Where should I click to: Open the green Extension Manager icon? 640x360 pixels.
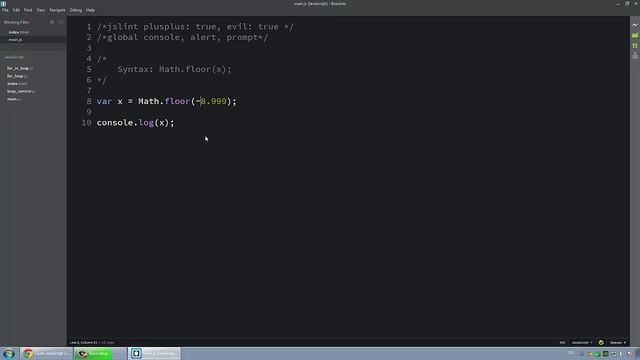[x=635, y=36]
